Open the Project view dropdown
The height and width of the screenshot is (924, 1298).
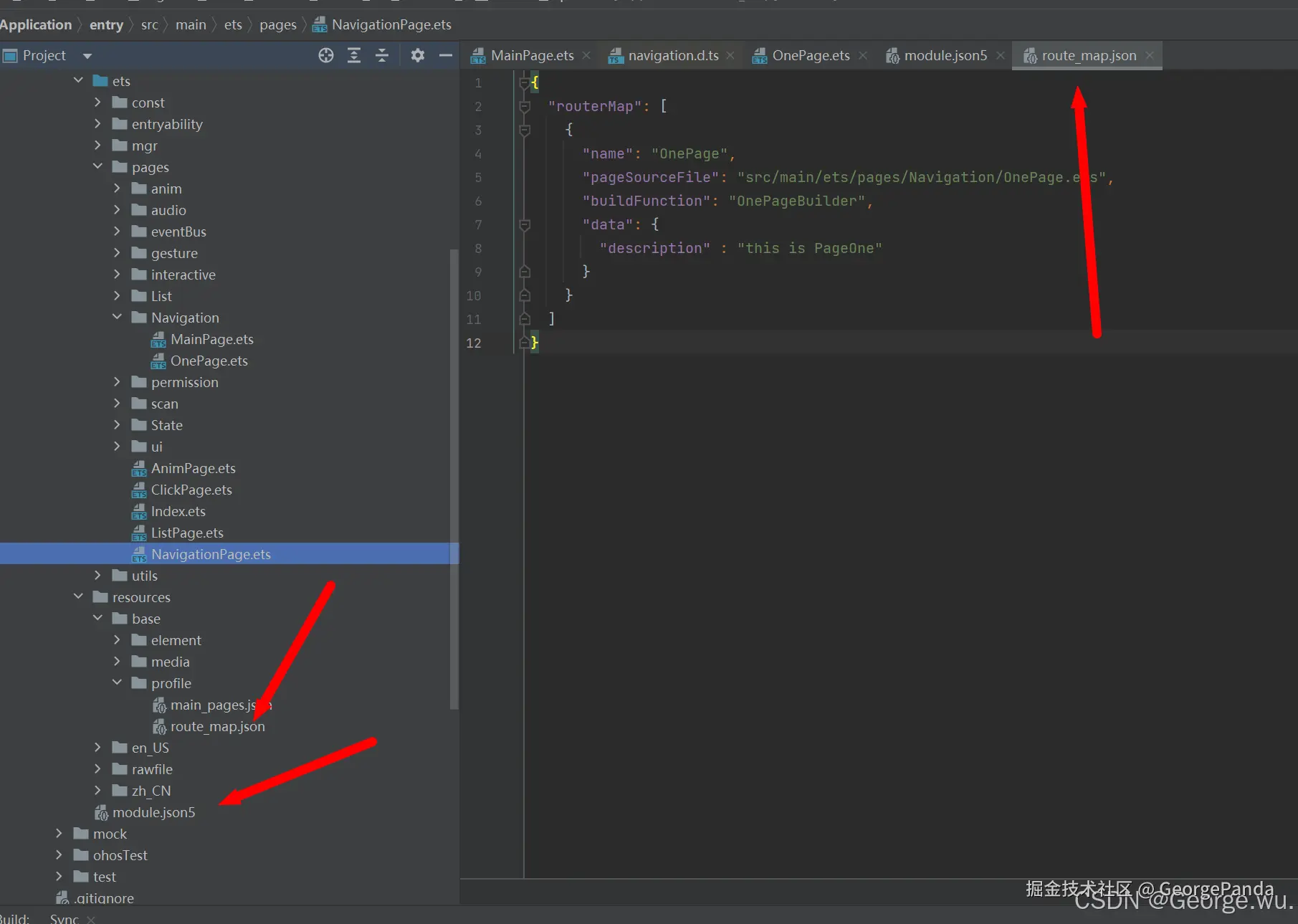tap(87, 56)
